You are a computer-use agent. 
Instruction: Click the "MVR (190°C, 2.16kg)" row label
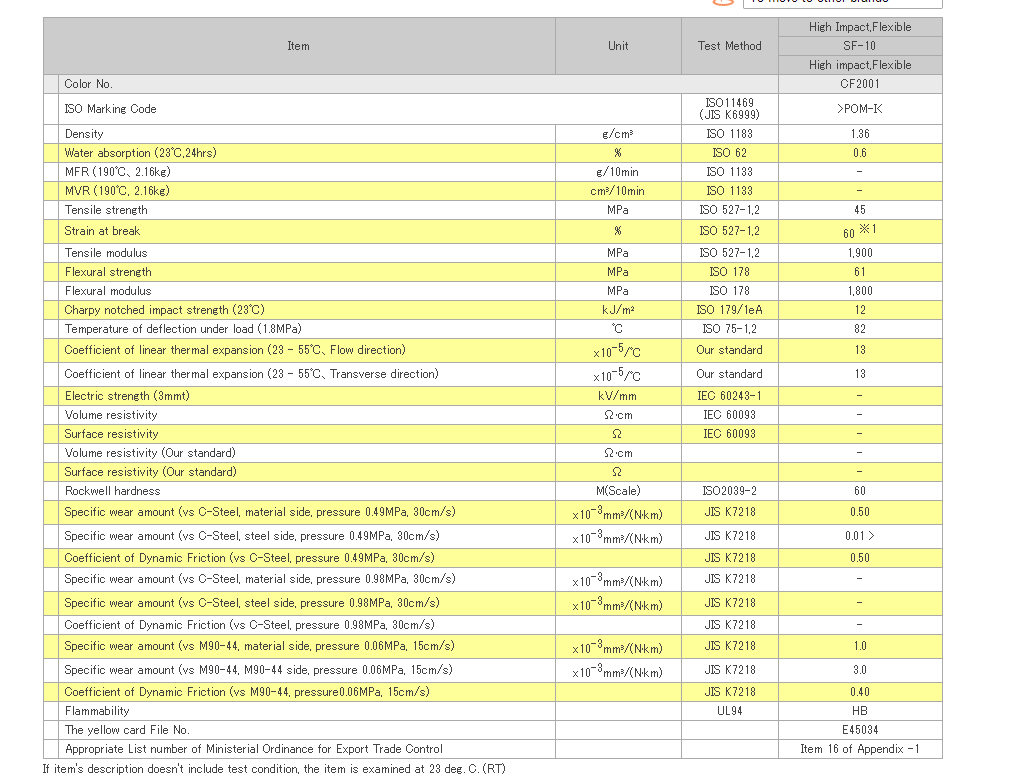tap(117, 191)
